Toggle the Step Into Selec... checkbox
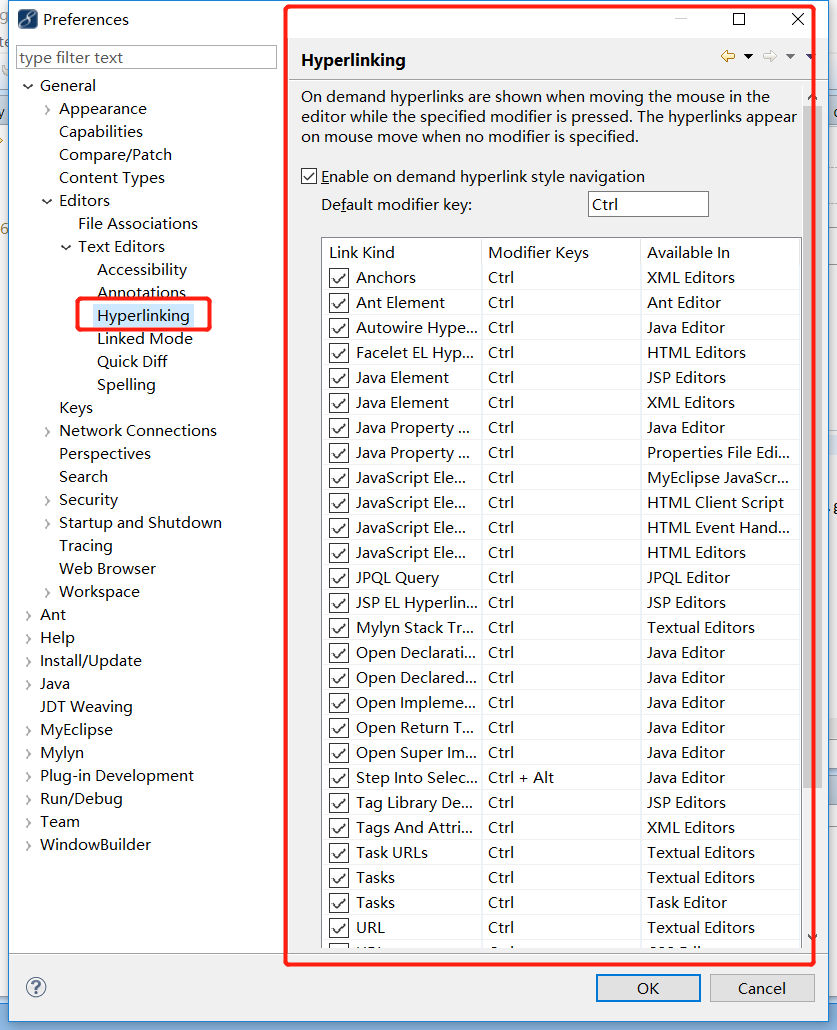Viewport: 837px width, 1030px height. pos(339,778)
